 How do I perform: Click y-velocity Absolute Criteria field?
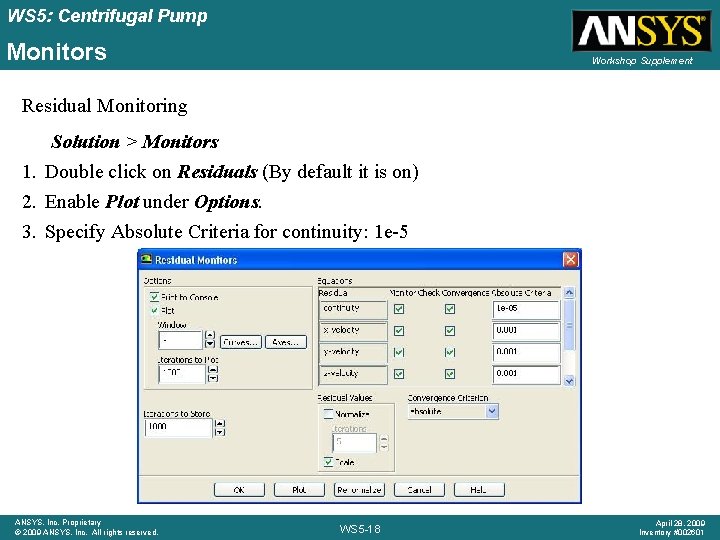pyautogui.click(x=526, y=353)
